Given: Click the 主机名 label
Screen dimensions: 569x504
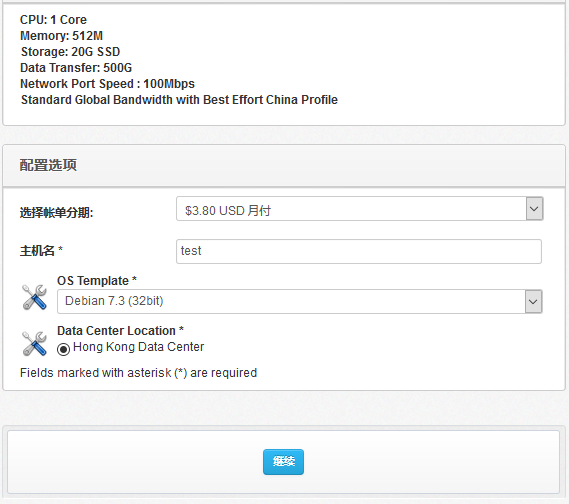Looking at the screenshot, I should 41,250.
